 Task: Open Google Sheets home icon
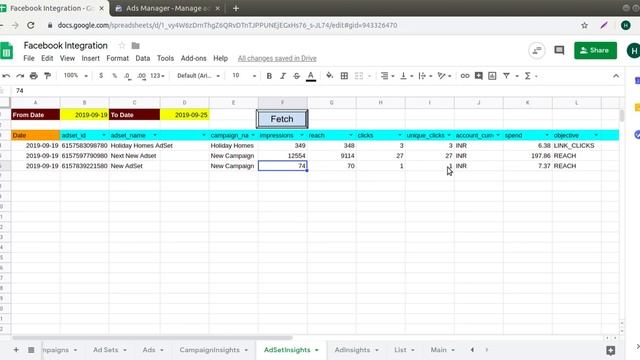7,51
